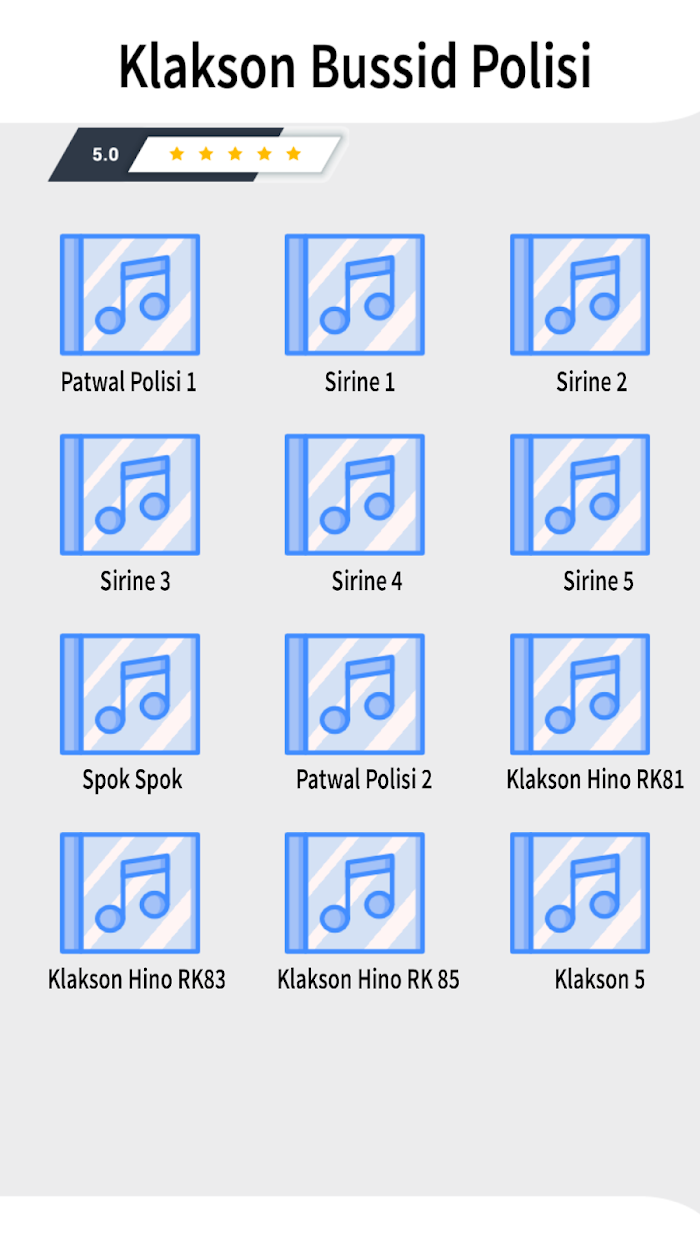The image size is (700, 1244).
Task: Open the Sirine 4 music icon
Action: (355, 494)
